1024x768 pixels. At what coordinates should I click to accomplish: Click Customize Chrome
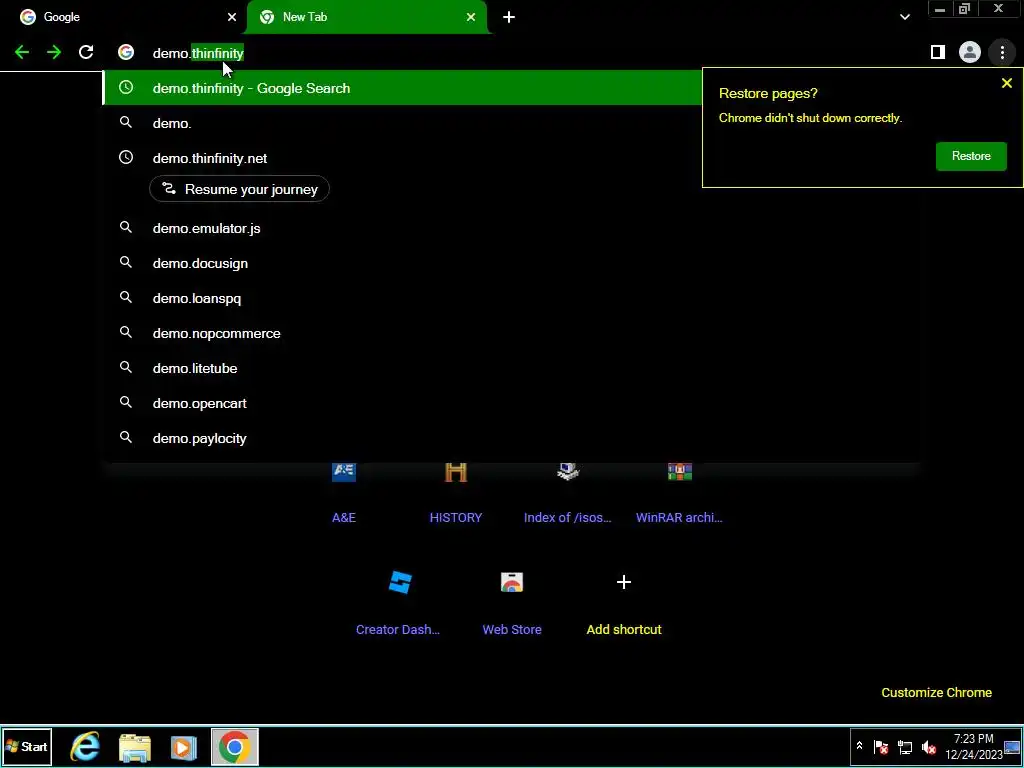936,692
